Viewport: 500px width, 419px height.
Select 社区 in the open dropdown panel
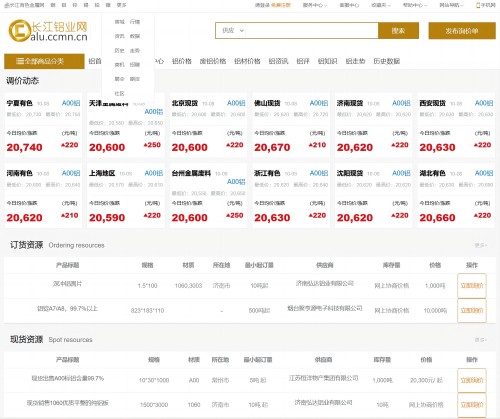tap(119, 94)
